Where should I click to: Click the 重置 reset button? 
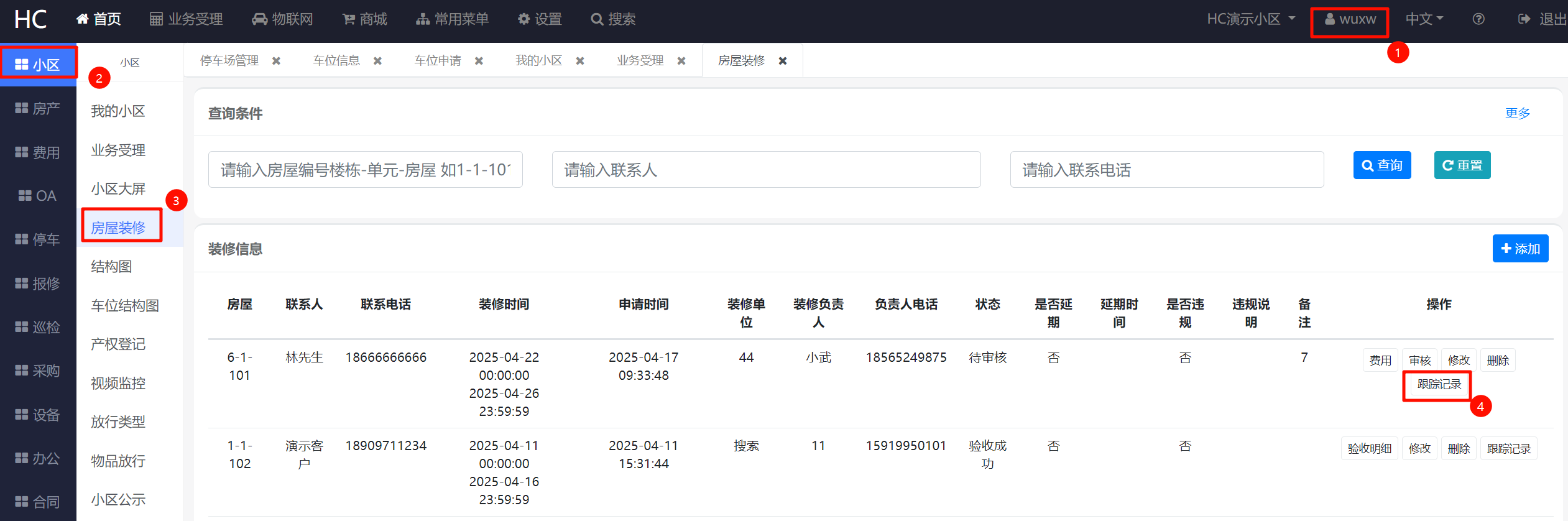click(x=1462, y=165)
